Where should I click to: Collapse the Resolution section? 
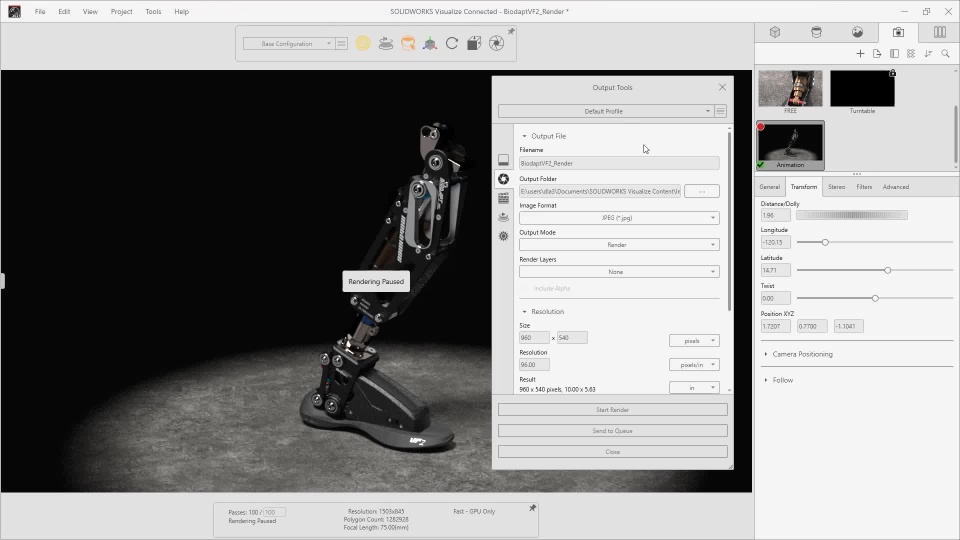(x=524, y=312)
